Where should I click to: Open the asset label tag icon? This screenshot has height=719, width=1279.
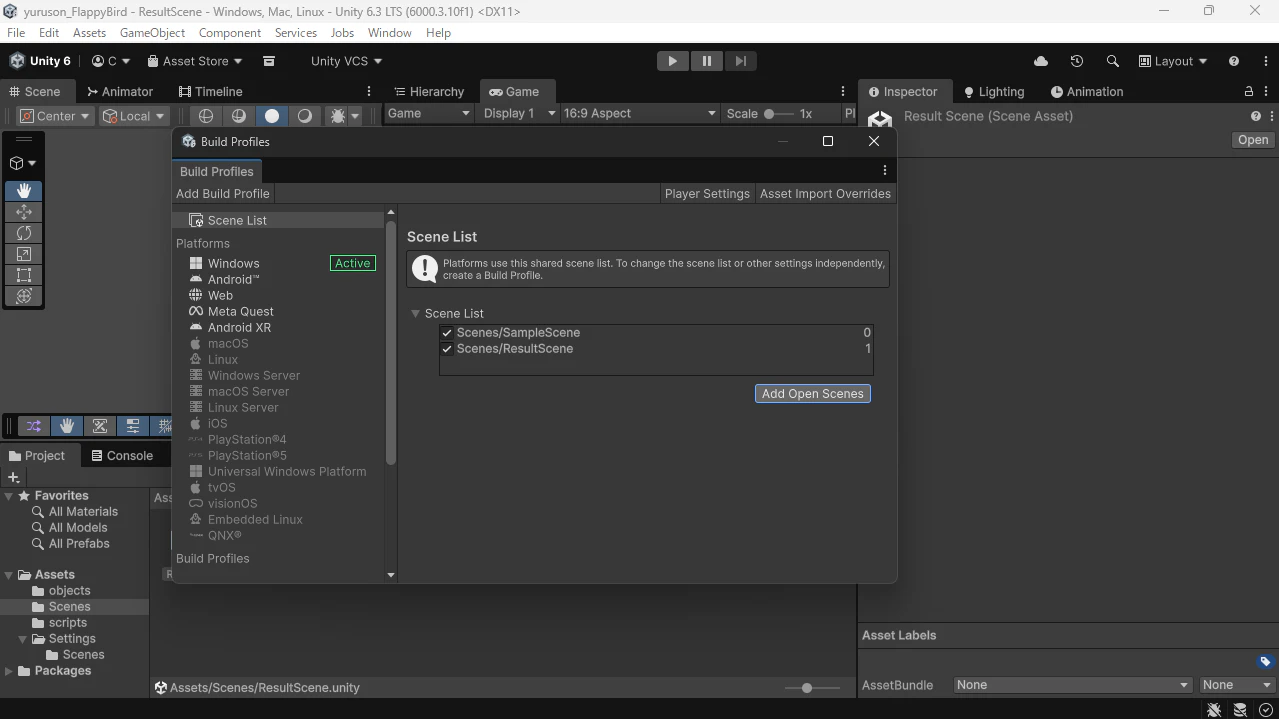pos(1265,662)
